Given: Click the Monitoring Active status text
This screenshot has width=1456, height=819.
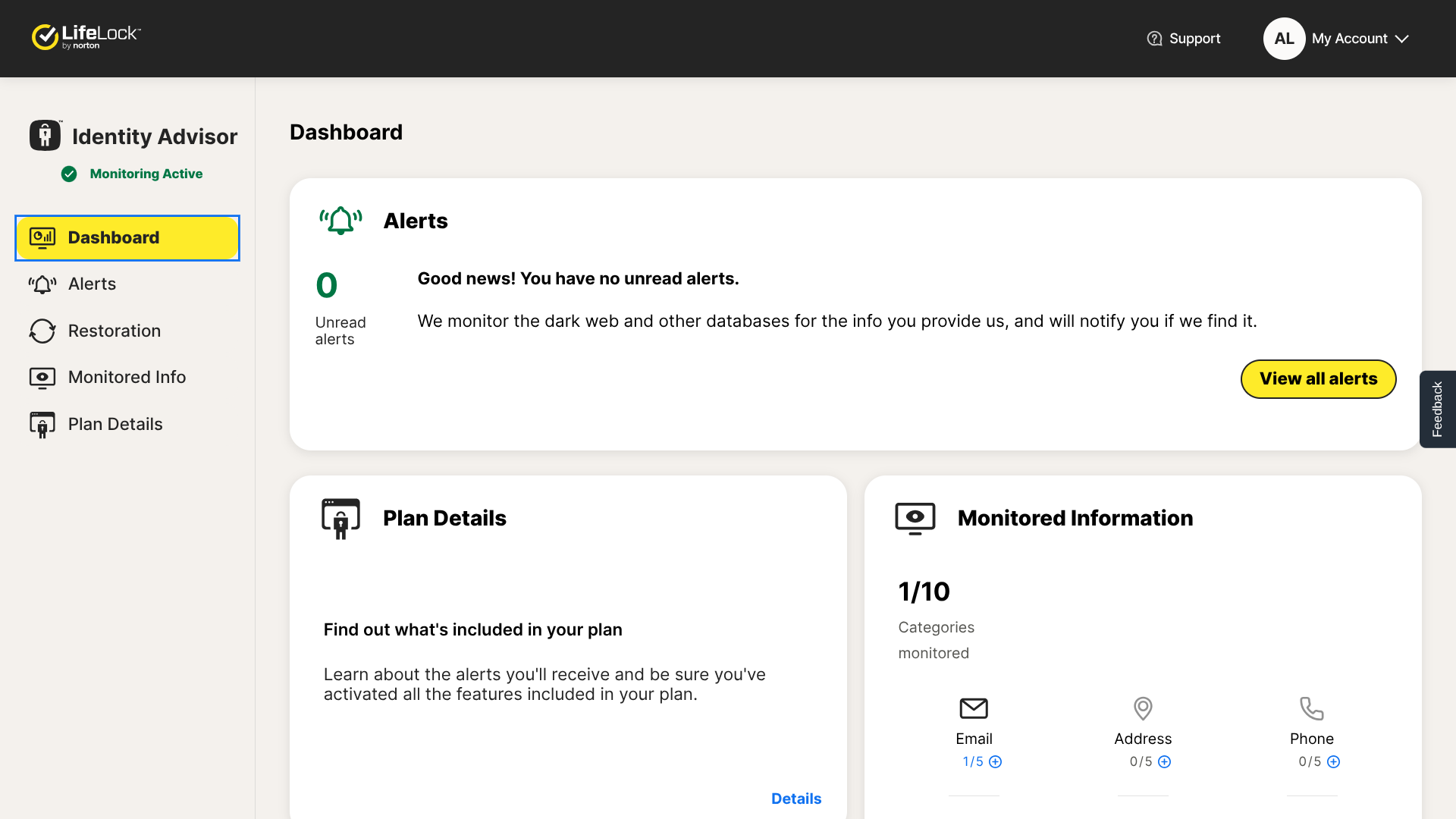Looking at the screenshot, I should pos(146,174).
